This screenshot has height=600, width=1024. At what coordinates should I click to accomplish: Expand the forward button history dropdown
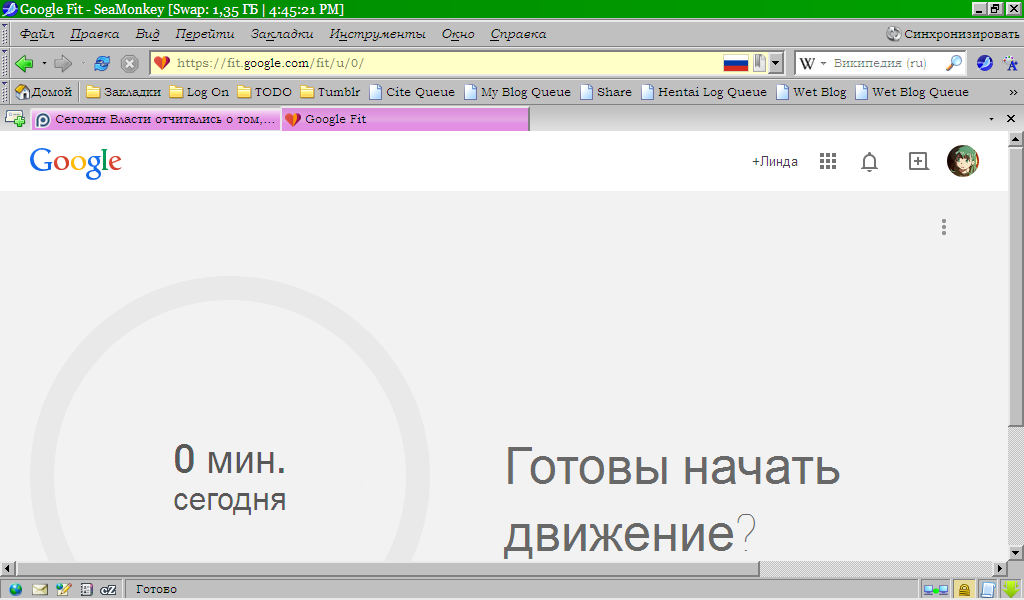click(x=83, y=63)
